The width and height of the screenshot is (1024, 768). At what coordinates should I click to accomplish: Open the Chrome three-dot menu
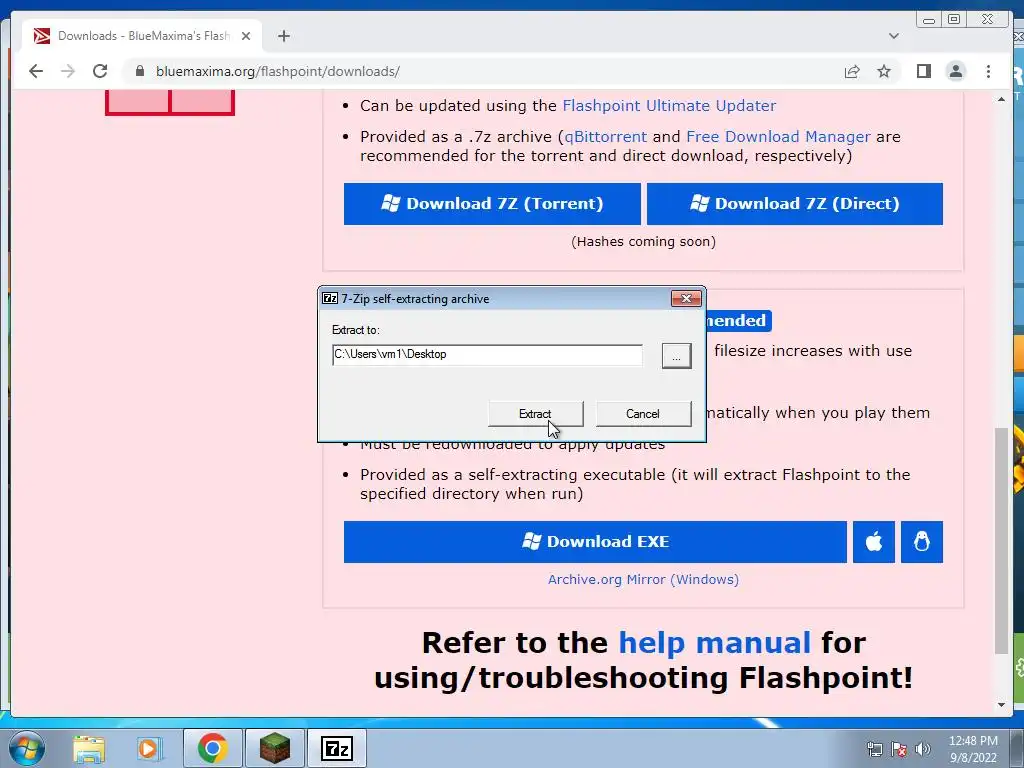(988, 71)
